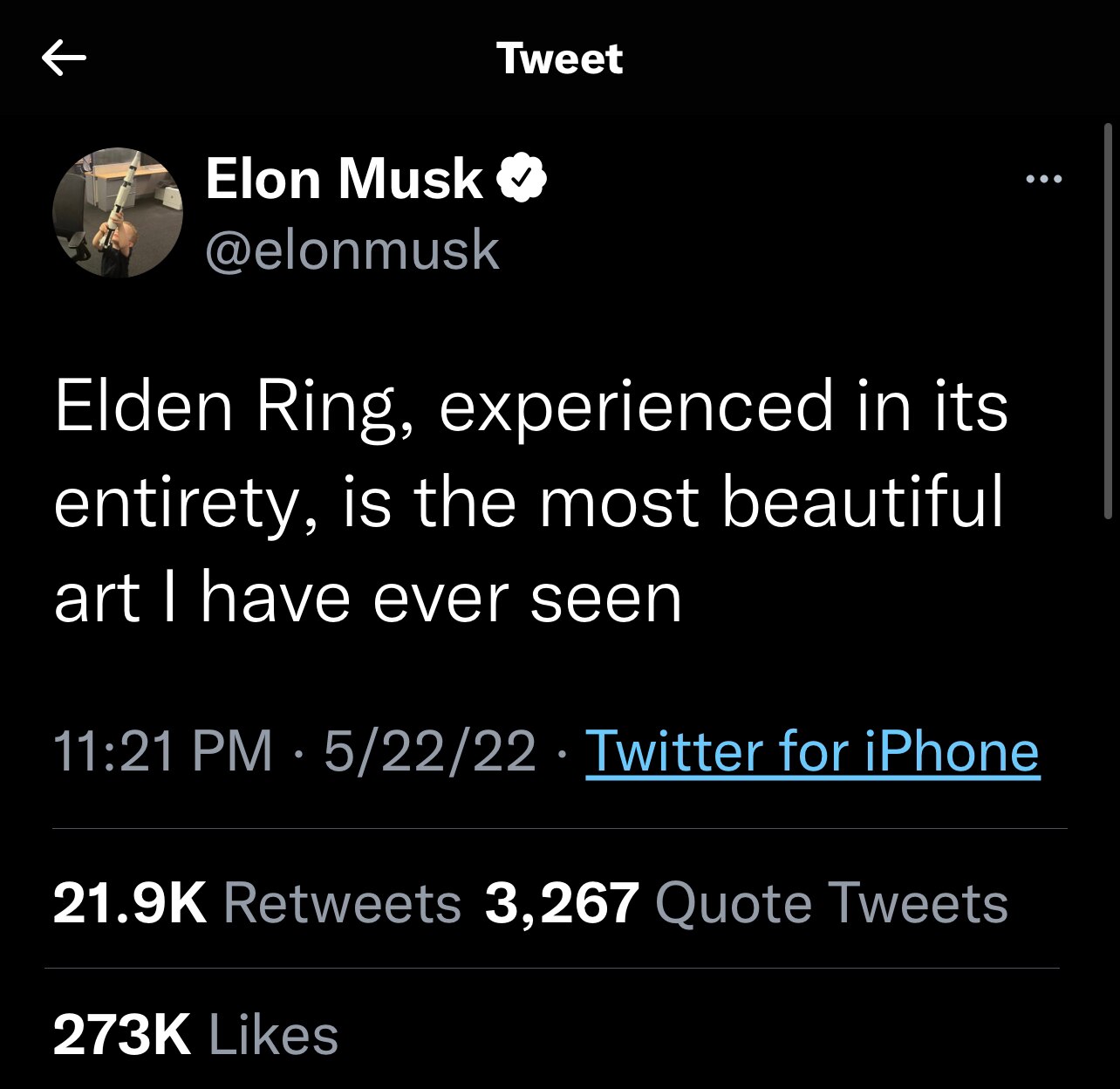Click the vertical scrollbar on the right edge
This screenshot has width=1120, height=1089.
(1106, 323)
